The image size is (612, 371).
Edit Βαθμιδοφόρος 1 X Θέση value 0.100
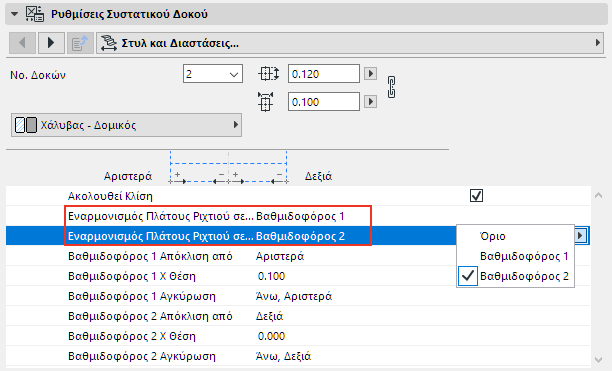click(x=271, y=276)
